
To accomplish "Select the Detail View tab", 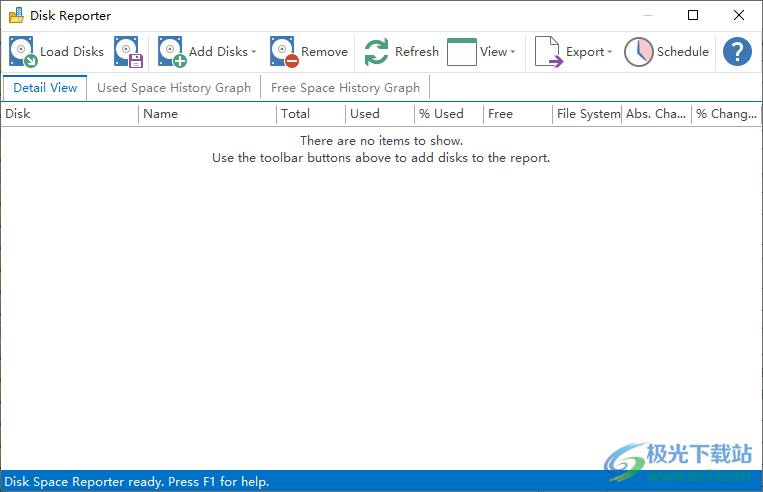I will [x=45, y=88].
